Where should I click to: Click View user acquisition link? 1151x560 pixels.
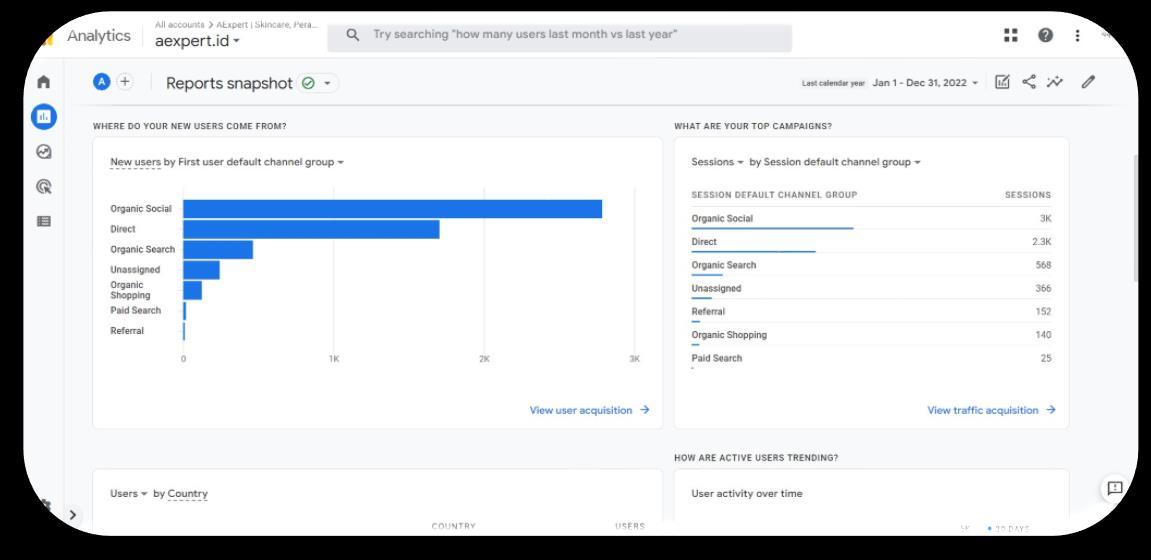click(589, 409)
